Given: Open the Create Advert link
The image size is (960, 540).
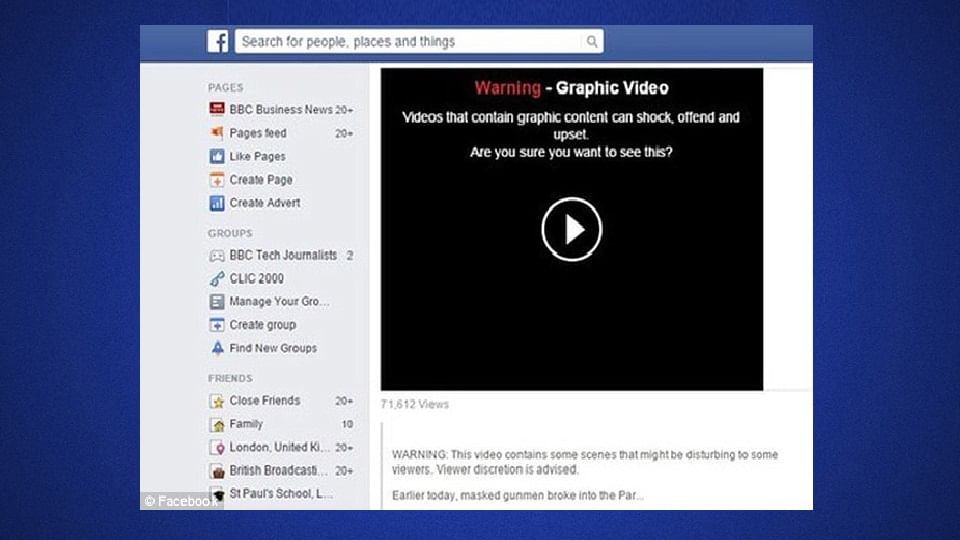Looking at the screenshot, I should [x=264, y=203].
